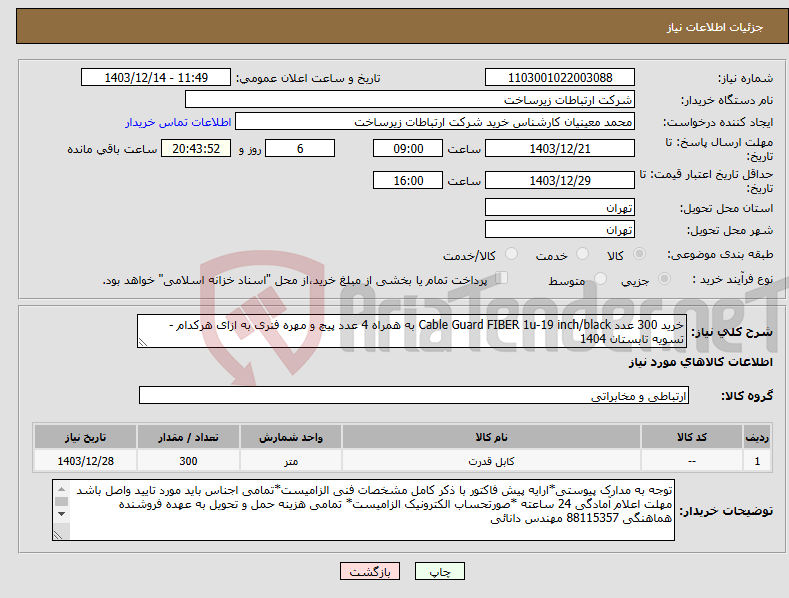Click the جزئیات اطلاعات نیاز page header
The width and height of the screenshot is (789, 598).
(715, 27)
